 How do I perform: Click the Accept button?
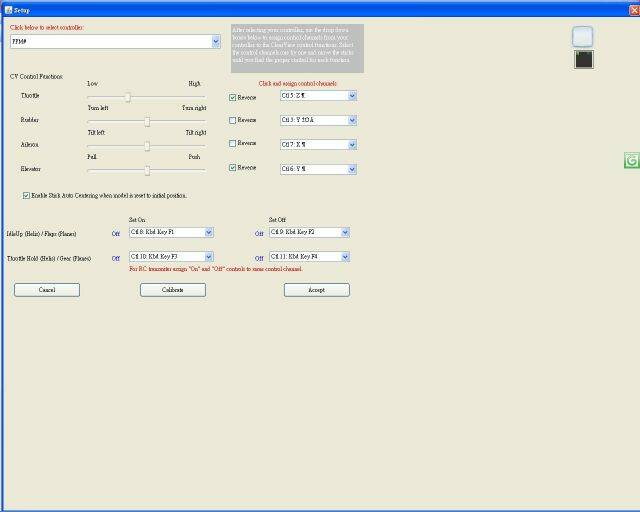pyautogui.click(x=317, y=290)
